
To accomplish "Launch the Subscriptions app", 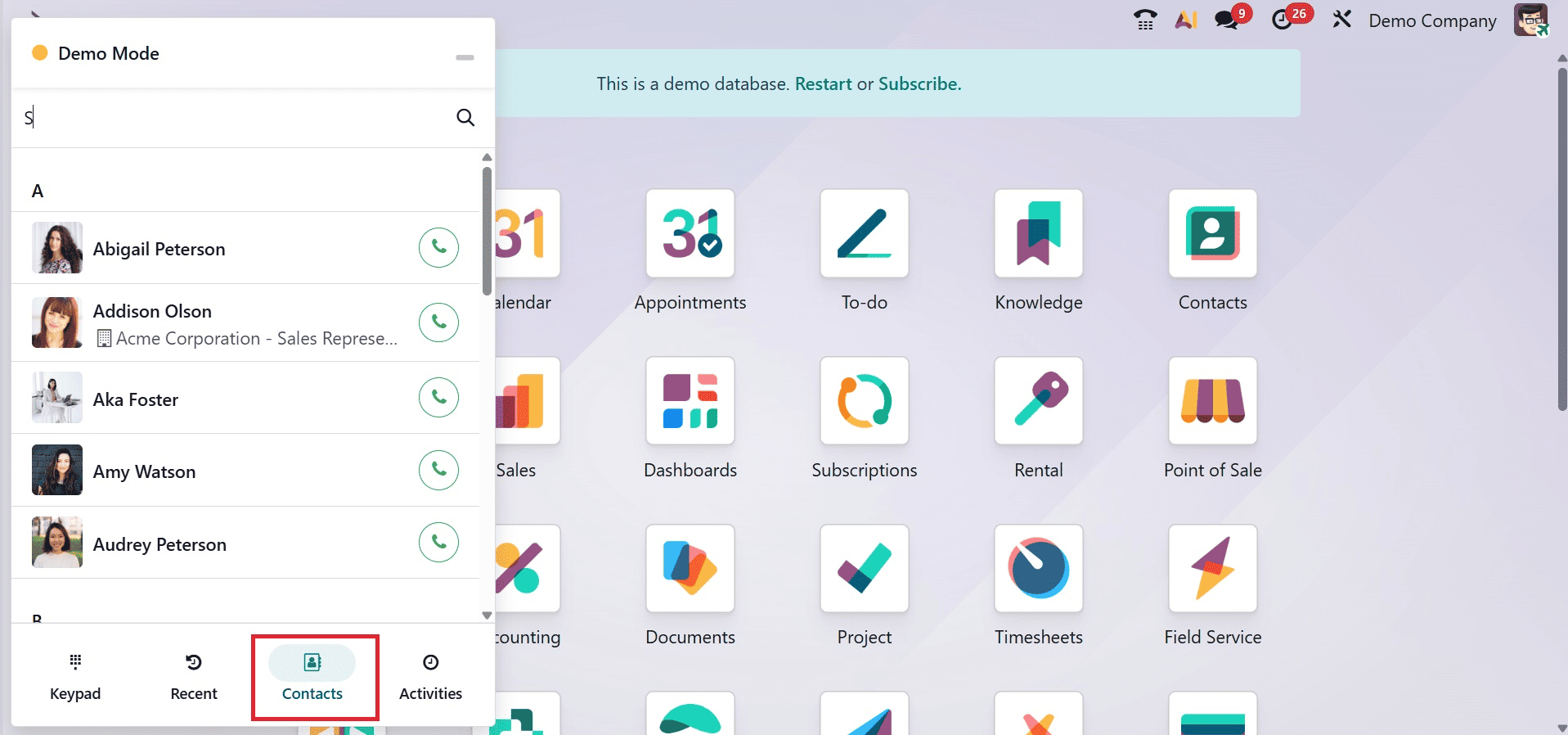I will pos(864,401).
